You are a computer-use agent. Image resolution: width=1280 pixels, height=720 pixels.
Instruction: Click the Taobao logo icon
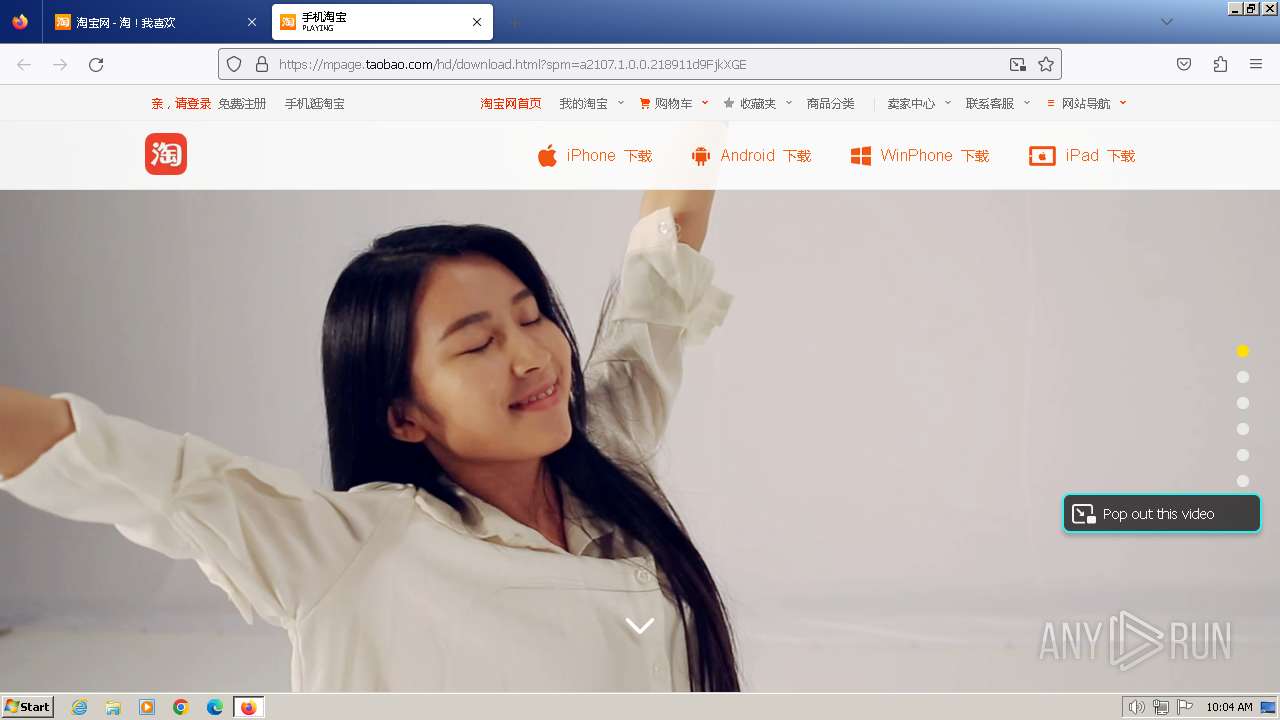[166, 154]
